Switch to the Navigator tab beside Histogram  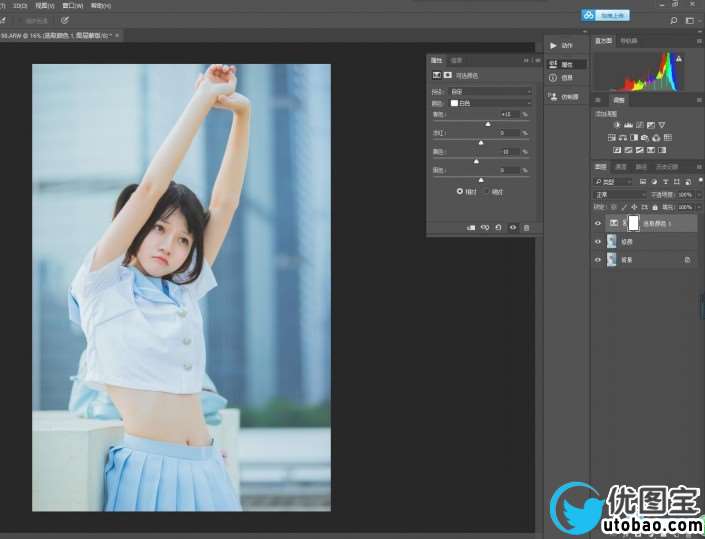point(629,41)
